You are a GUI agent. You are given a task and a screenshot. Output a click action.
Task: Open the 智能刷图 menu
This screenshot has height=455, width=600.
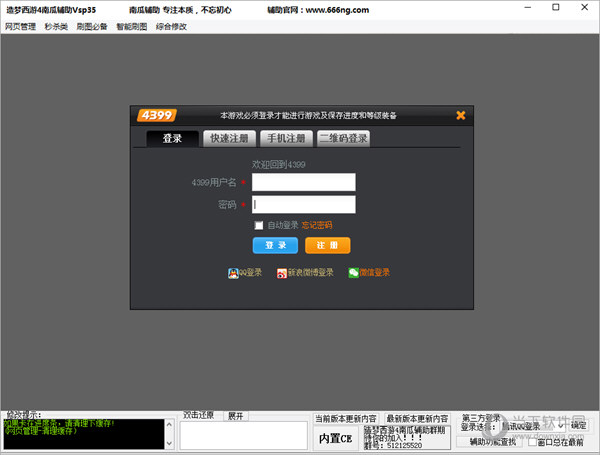point(132,26)
